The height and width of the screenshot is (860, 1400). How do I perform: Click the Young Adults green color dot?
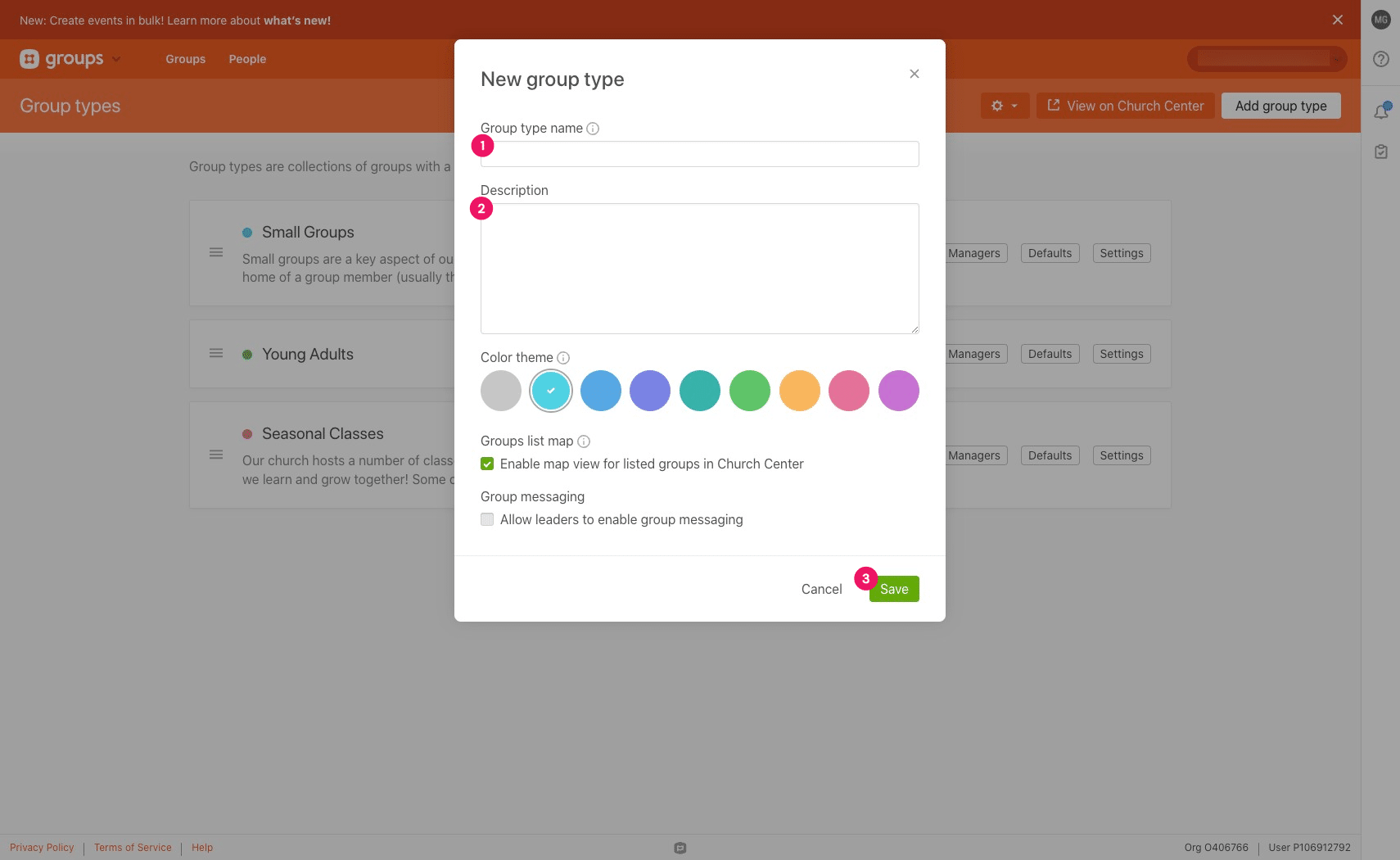pyautogui.click(x=247, y=355)
